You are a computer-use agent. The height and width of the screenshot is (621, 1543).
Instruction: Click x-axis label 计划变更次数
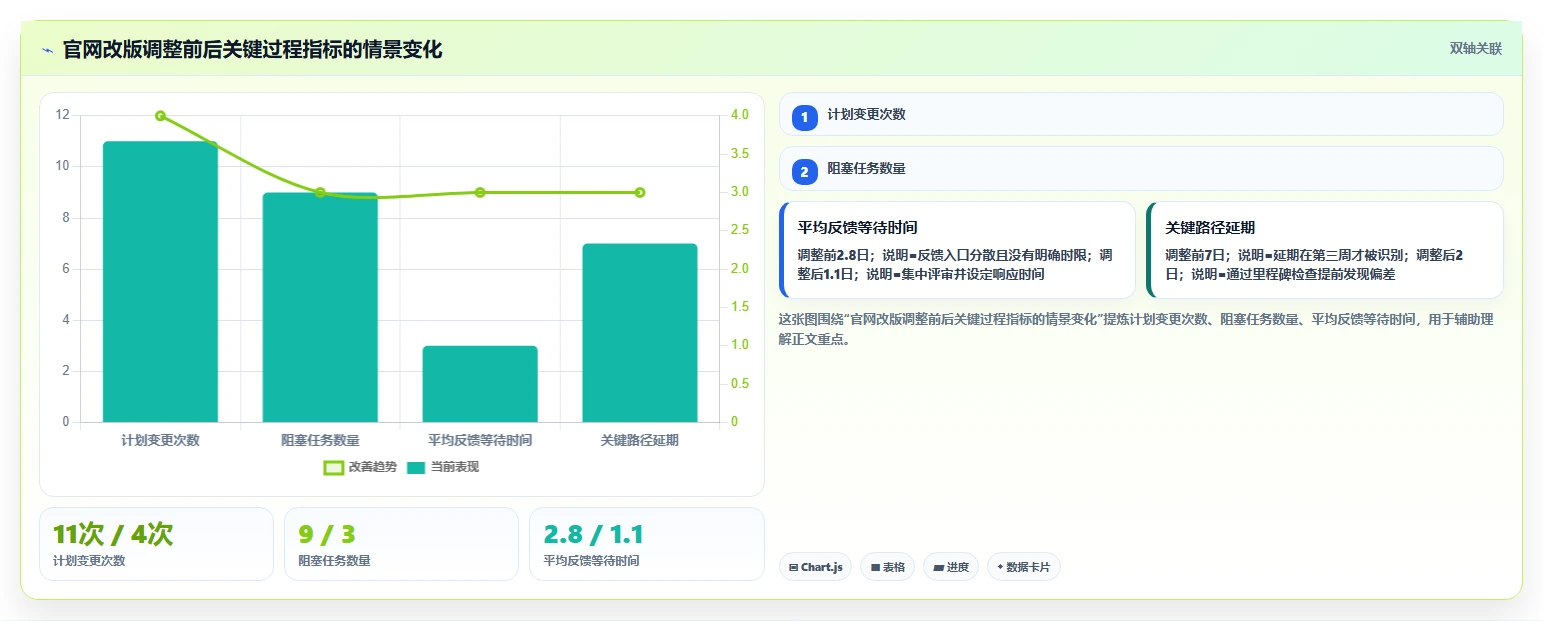click(160, 440)
